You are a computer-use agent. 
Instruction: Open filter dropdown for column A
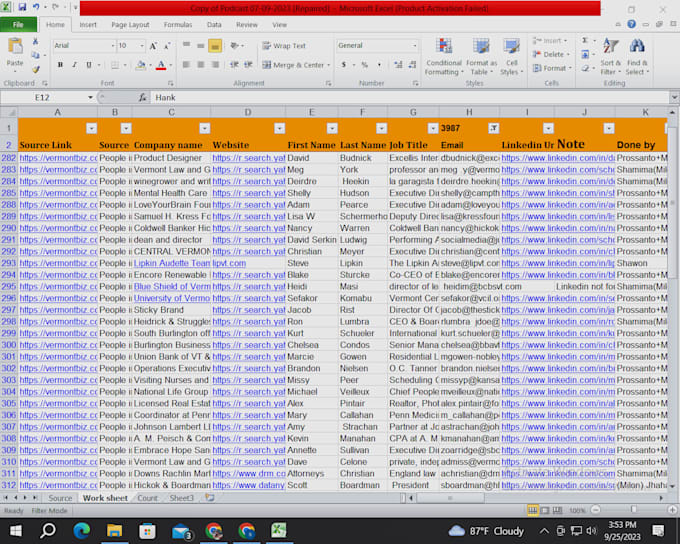click(x=91, y=128)
